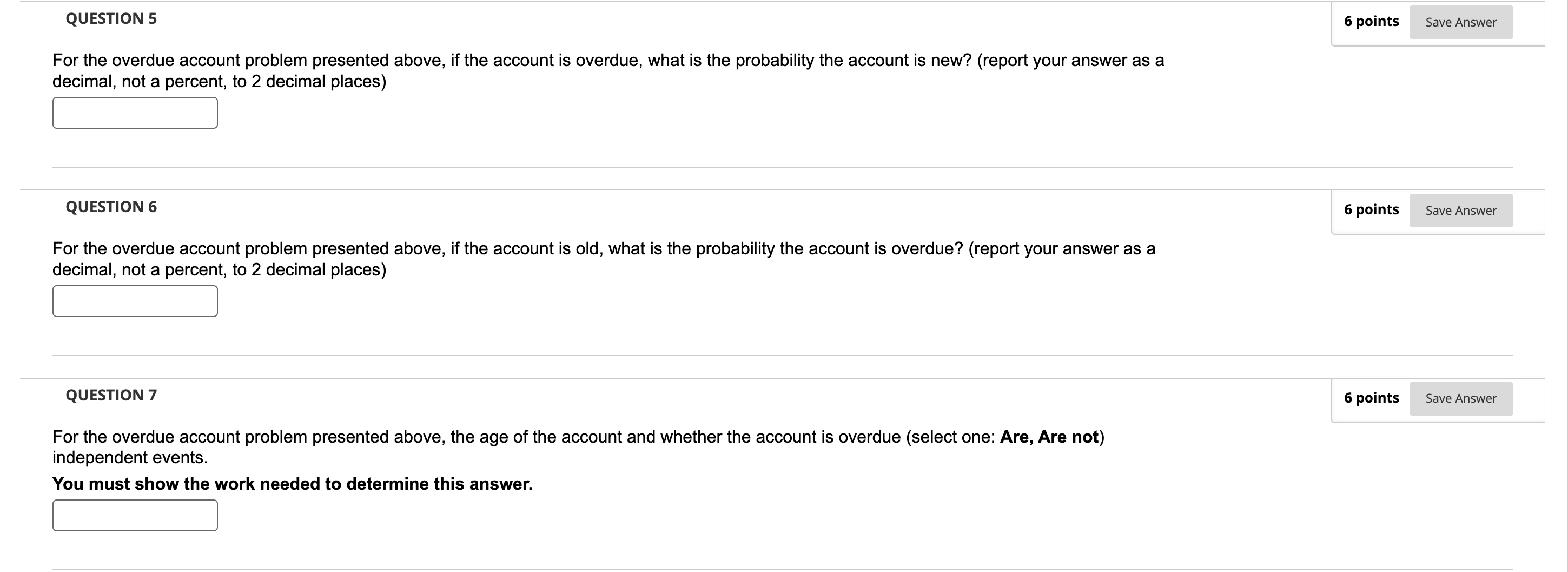Focus the Question 7 answer text box
1568x572 pixels.
point(135,515)
